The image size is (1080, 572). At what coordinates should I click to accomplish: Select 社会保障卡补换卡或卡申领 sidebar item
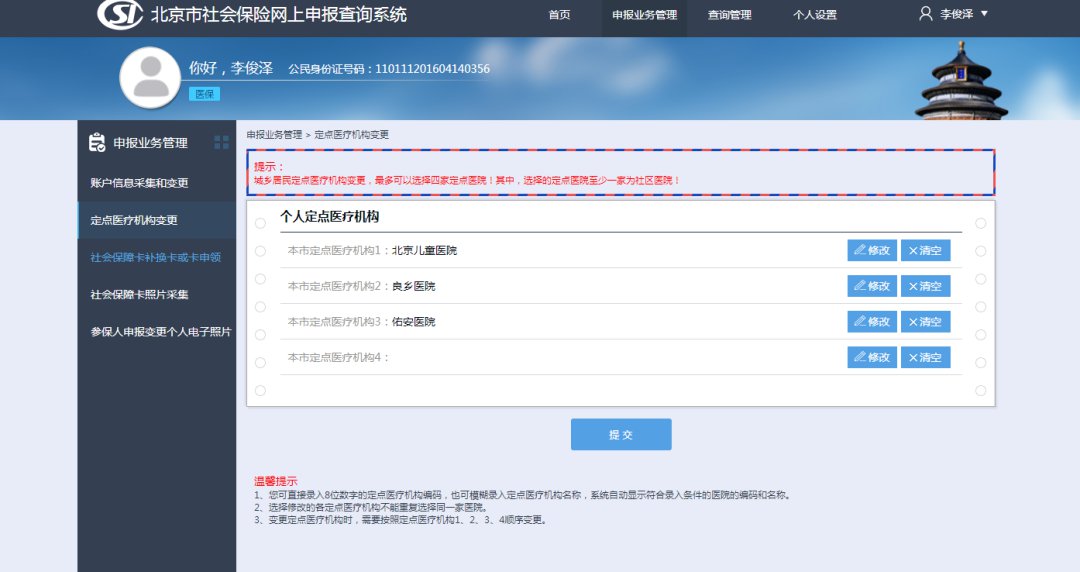coord(155,257)
